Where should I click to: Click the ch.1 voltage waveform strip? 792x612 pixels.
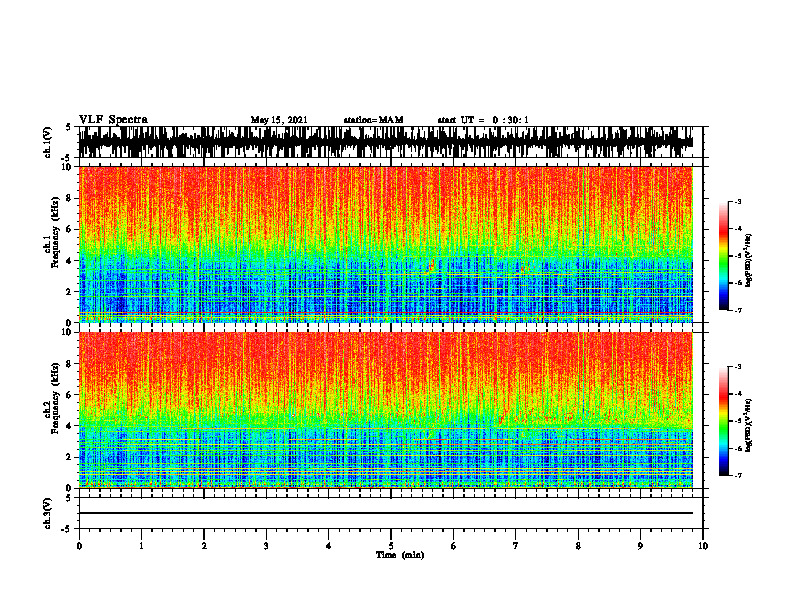pos(386,142)
